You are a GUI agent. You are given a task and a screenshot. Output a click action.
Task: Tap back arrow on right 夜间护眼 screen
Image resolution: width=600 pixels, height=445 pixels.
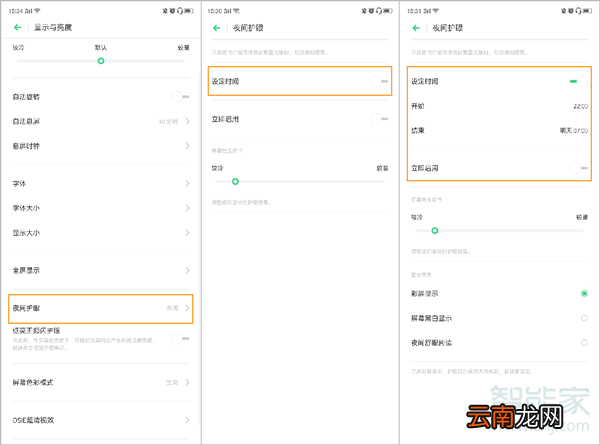[416, 28]
